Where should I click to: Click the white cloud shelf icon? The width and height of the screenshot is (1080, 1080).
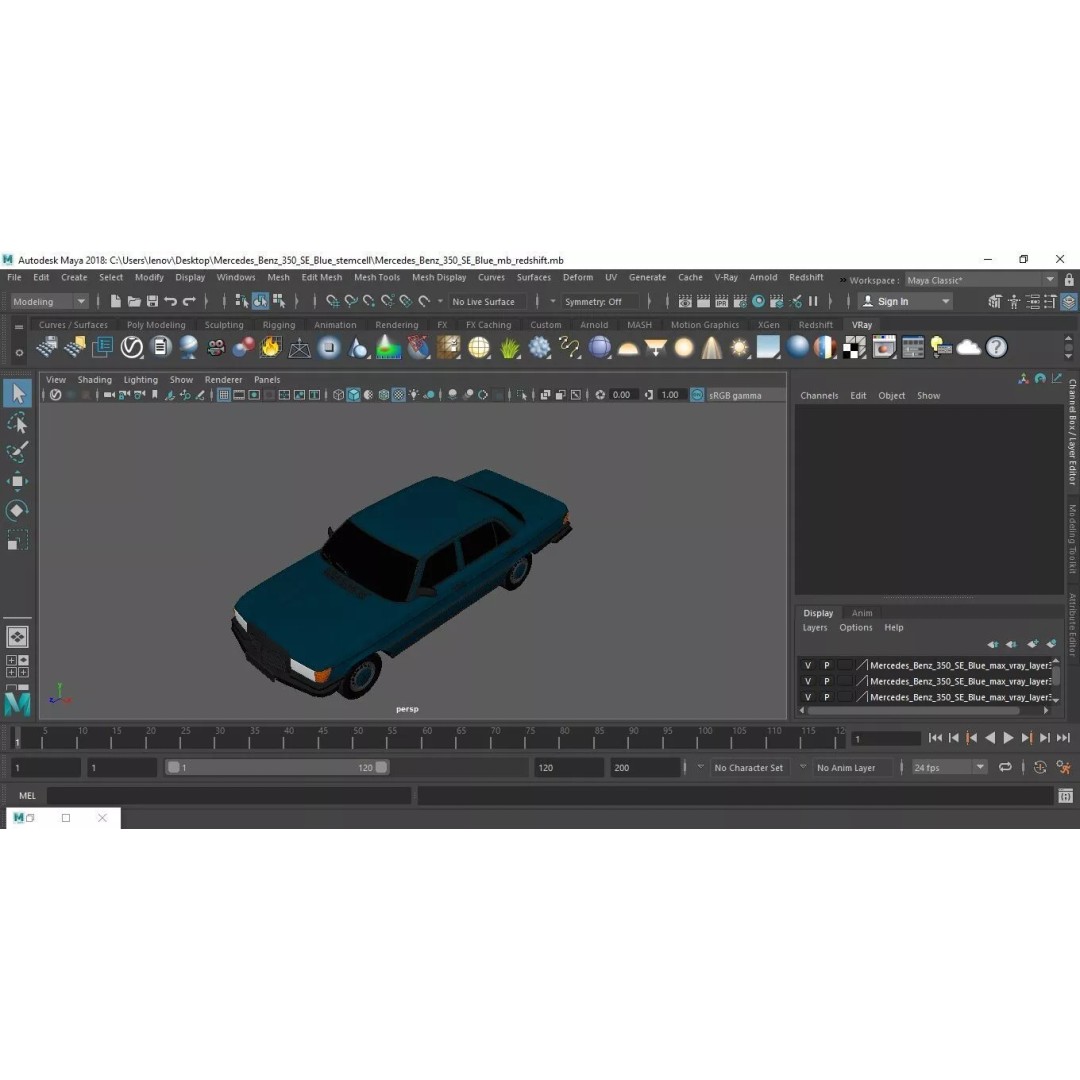pos(968,348)
